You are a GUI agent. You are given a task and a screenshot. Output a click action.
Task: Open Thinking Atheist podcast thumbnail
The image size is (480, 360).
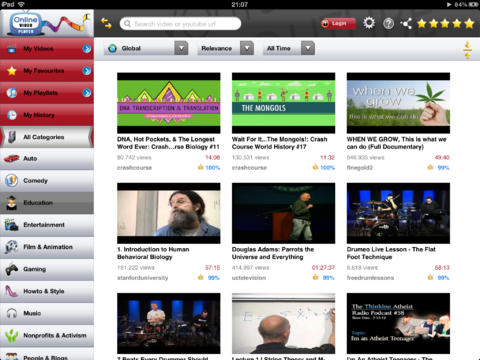[398, 323]
